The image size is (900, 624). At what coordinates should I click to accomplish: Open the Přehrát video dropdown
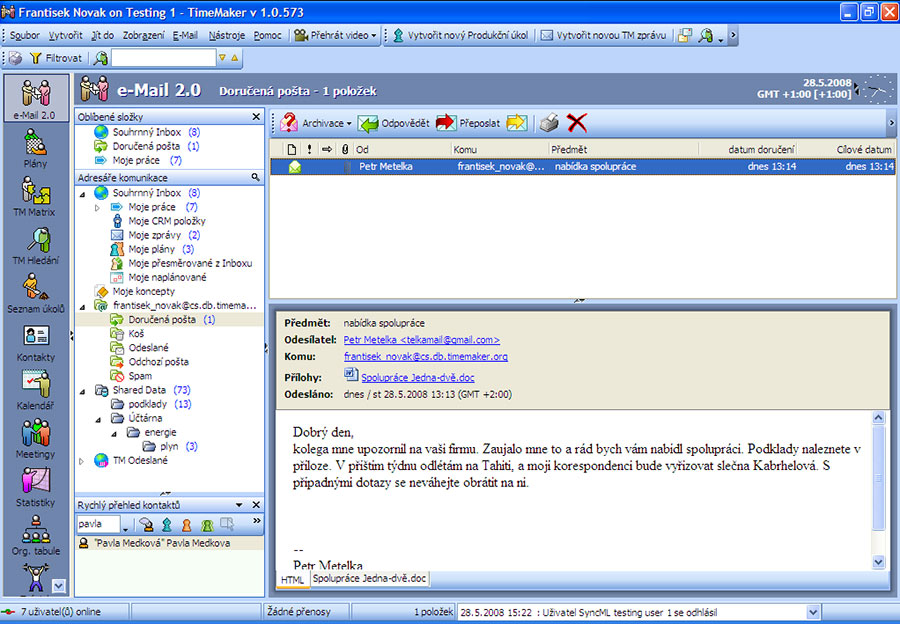click(374, 35)
